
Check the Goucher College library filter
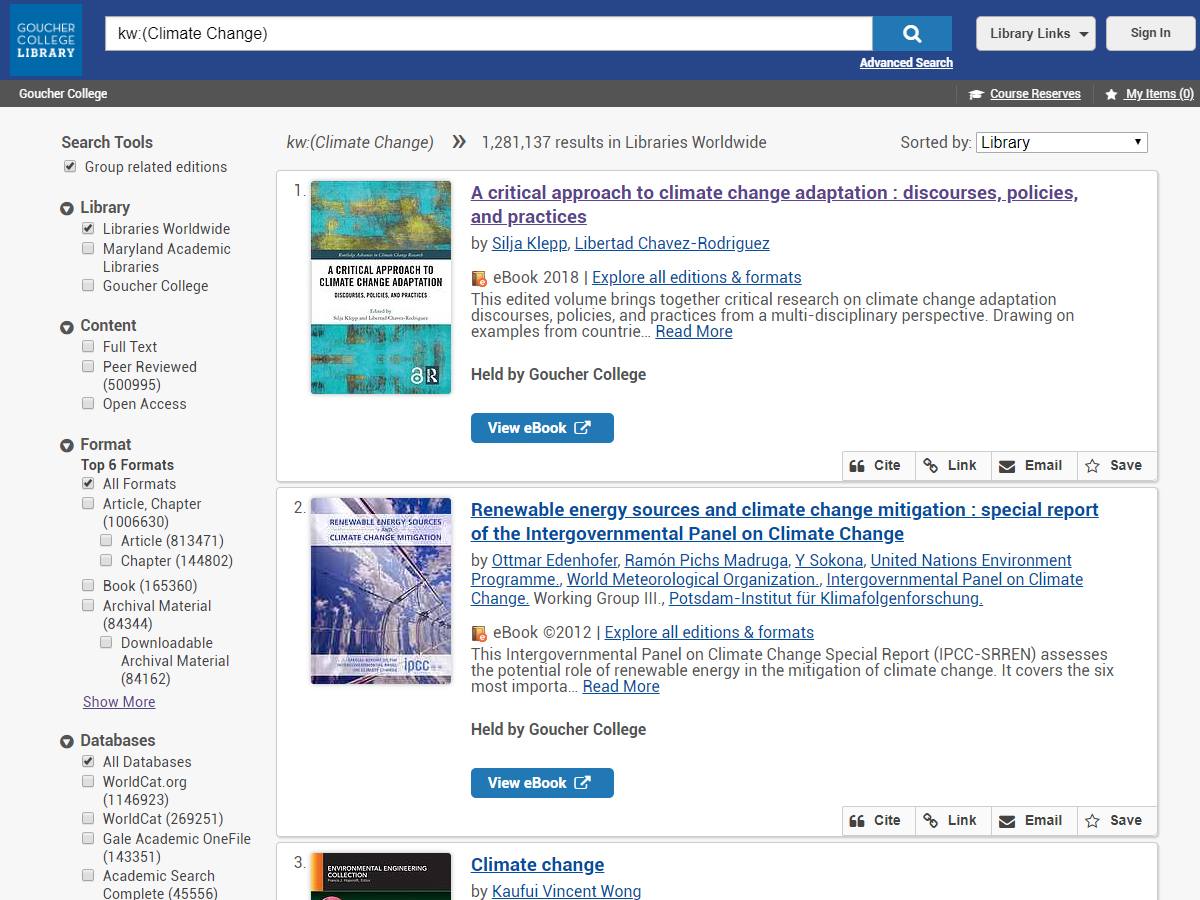tap(89, 286)
